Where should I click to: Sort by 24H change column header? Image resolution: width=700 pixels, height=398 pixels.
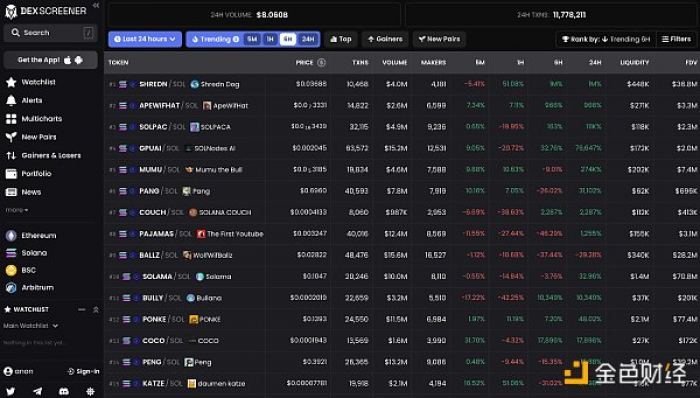click(x=595, y=62)
